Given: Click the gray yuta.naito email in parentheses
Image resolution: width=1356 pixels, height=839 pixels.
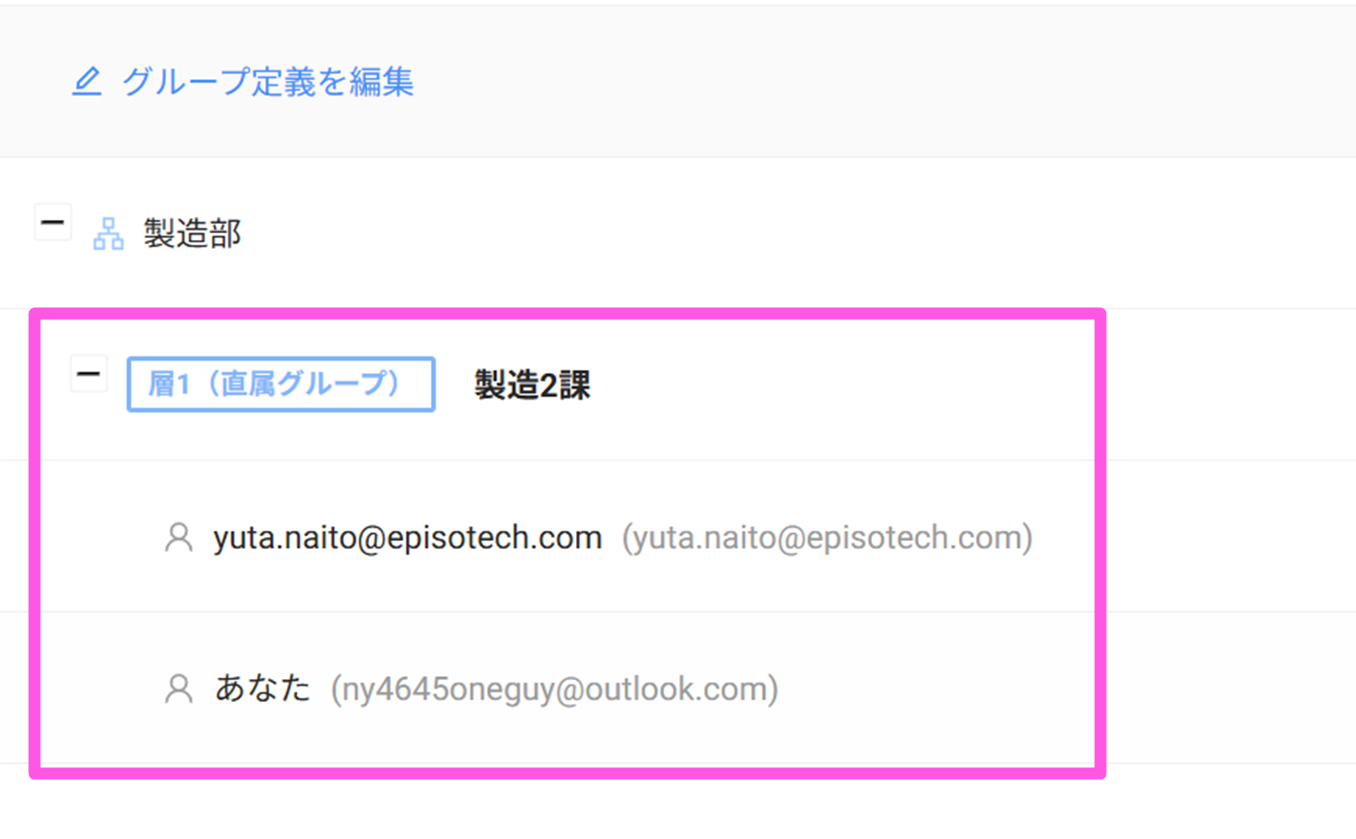Looking at the screenshot, I should (x=827, y=538).
